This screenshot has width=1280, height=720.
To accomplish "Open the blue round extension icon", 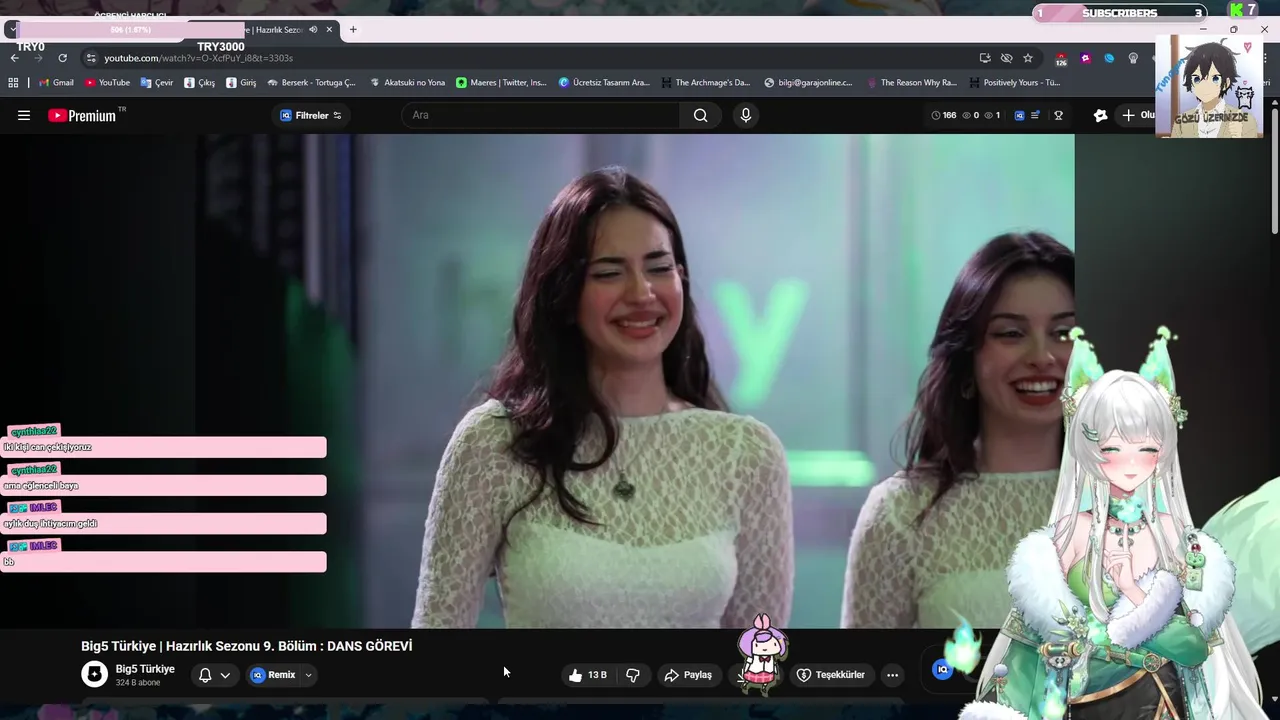I will point(1109,58).
